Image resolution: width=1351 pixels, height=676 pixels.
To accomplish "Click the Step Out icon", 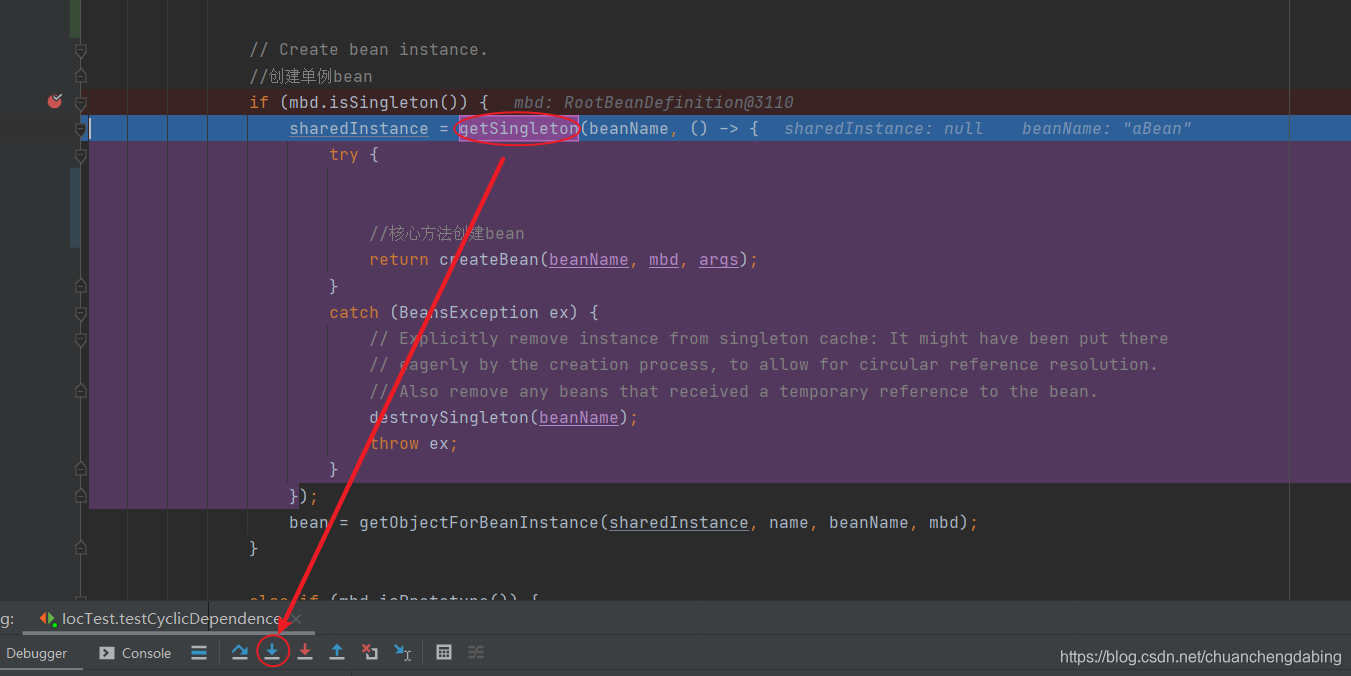I will pos(337,652).
